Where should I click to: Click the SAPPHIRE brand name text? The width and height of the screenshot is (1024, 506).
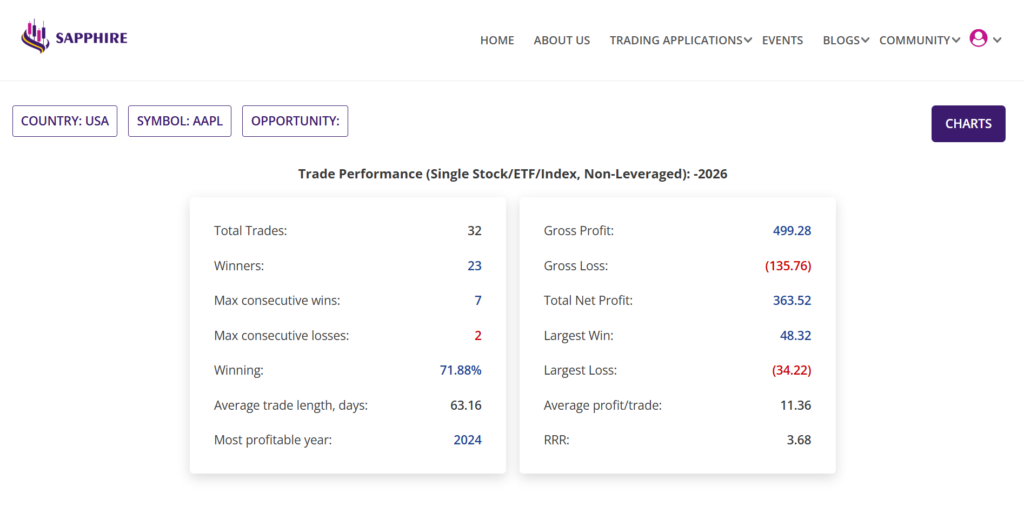click(92, 38)
